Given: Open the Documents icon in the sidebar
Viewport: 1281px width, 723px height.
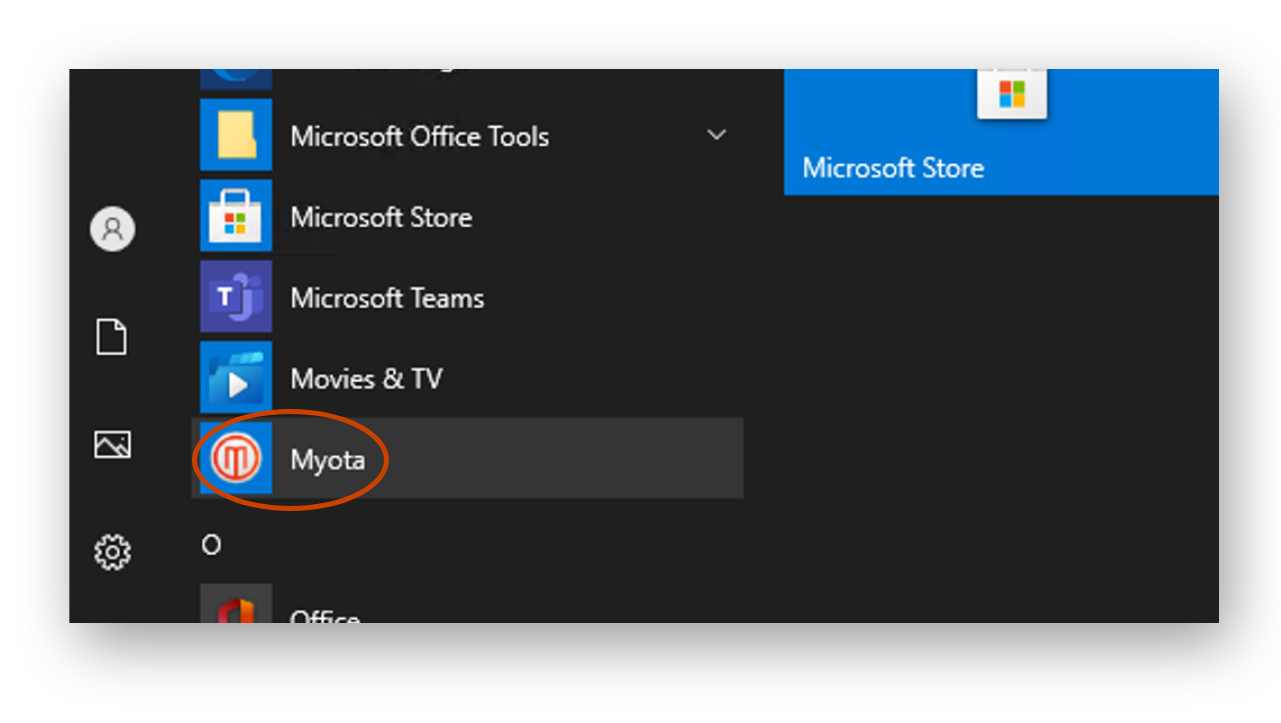Looking at the screenshot, I should coord(112,337).
